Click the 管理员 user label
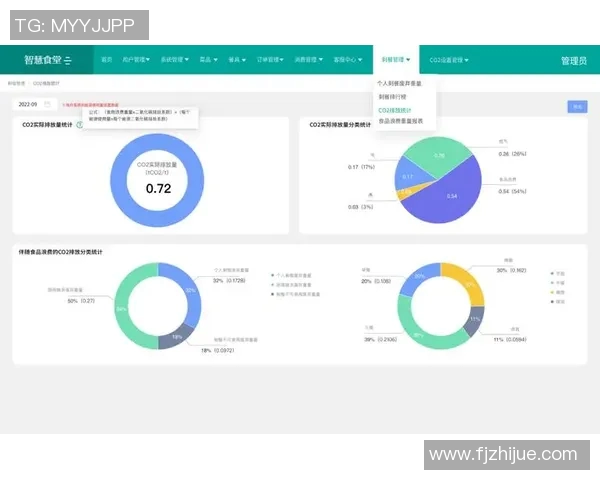The width and height of the screenshot is (600, 480). pos(574,61)
